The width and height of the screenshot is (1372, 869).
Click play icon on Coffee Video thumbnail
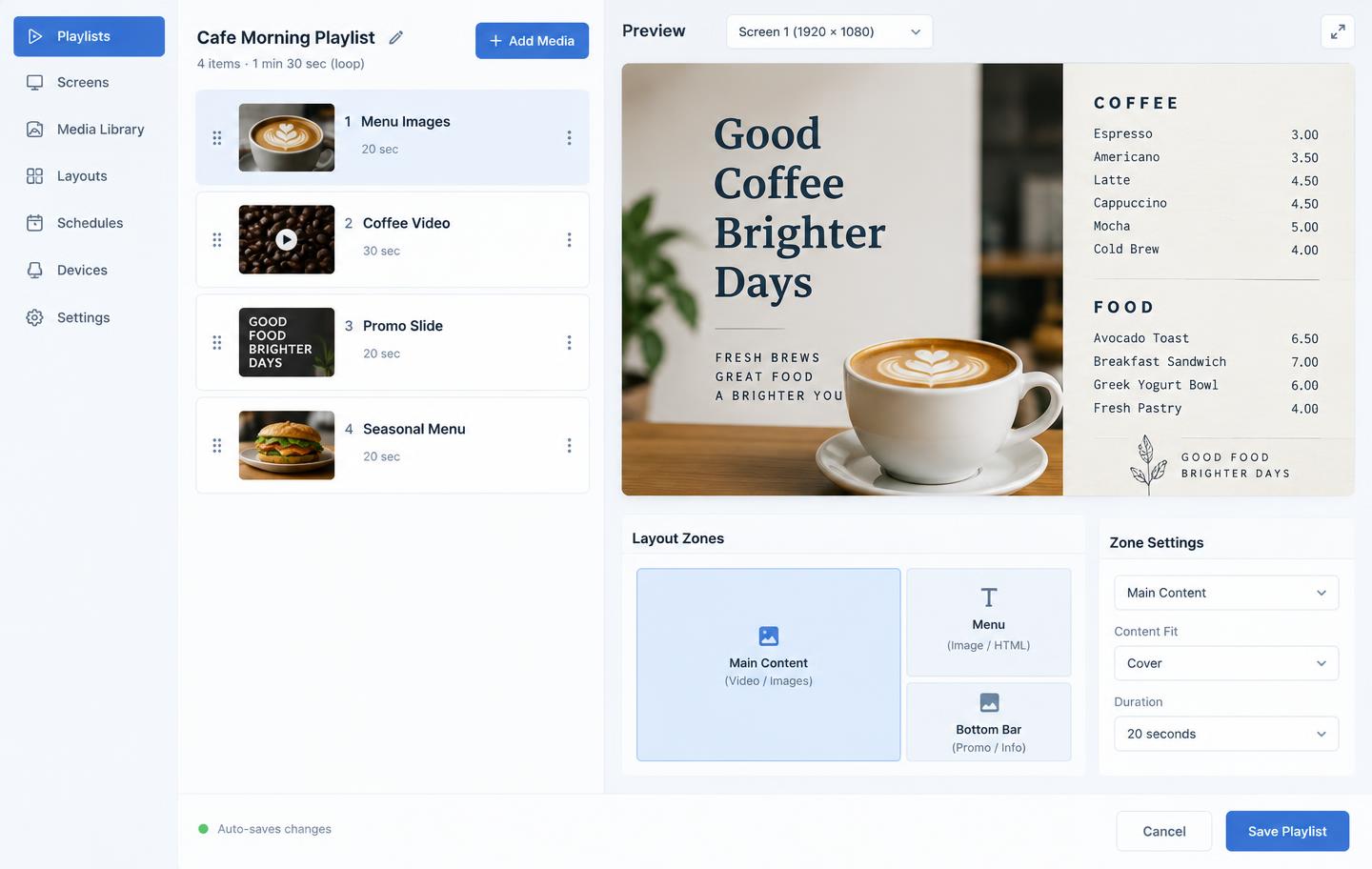coord(286,240)
